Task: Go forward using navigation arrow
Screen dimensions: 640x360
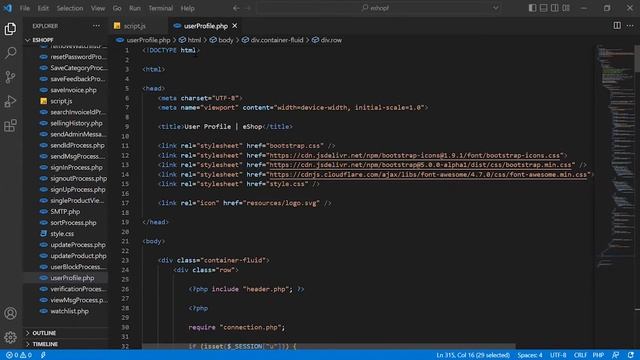Action: click(247, 8)
